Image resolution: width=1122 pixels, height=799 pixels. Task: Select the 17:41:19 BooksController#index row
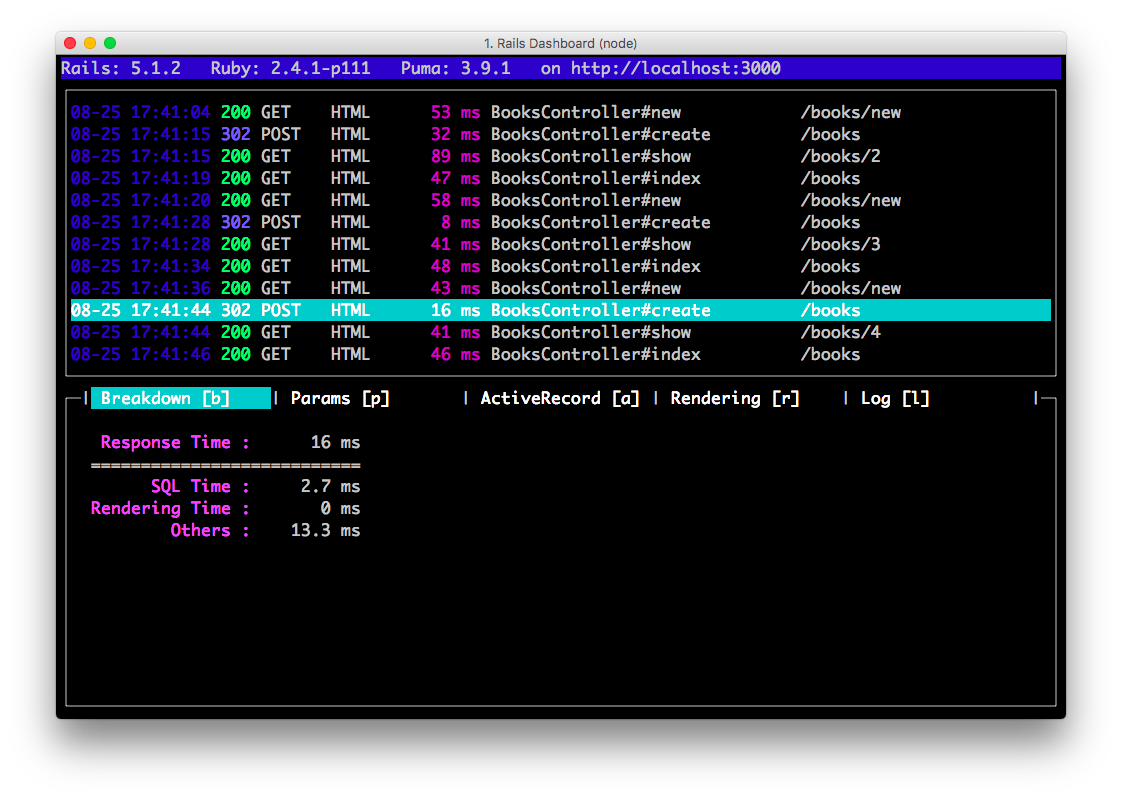coord(560,178)
